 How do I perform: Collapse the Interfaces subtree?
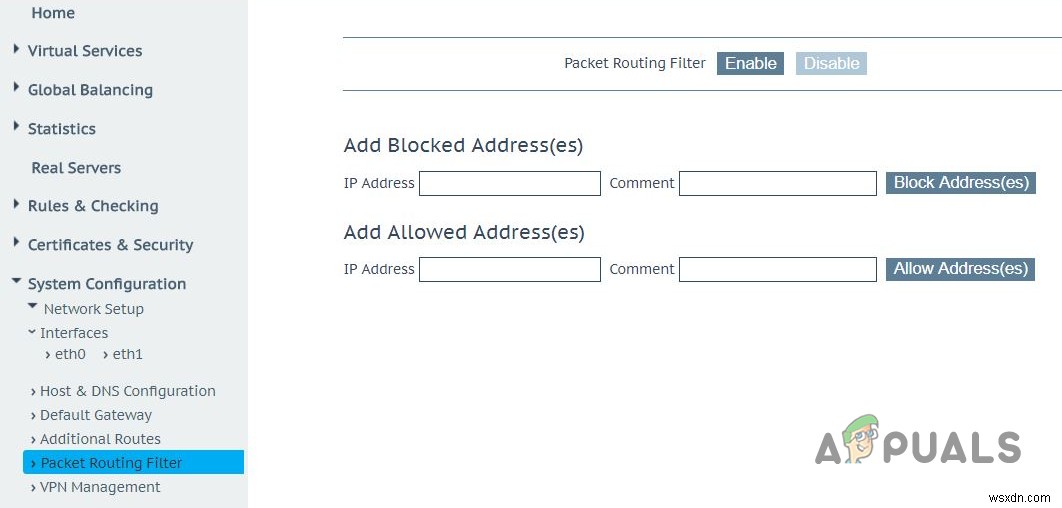(x=32, y=332)
